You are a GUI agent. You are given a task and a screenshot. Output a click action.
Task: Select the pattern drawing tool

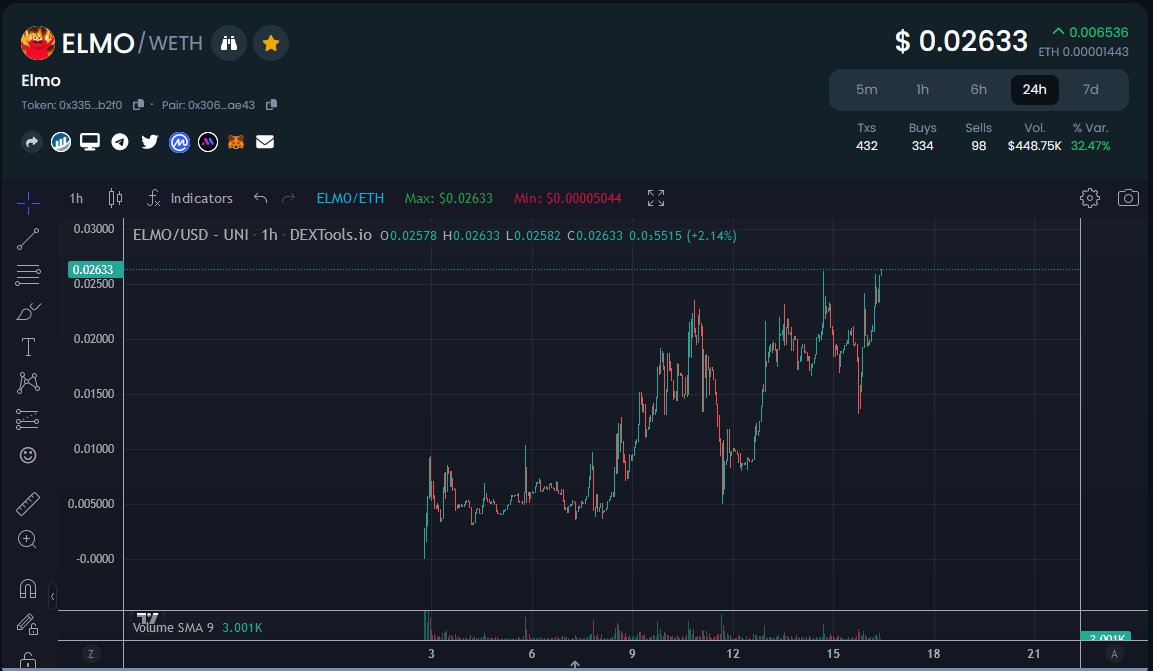point(28,382)
